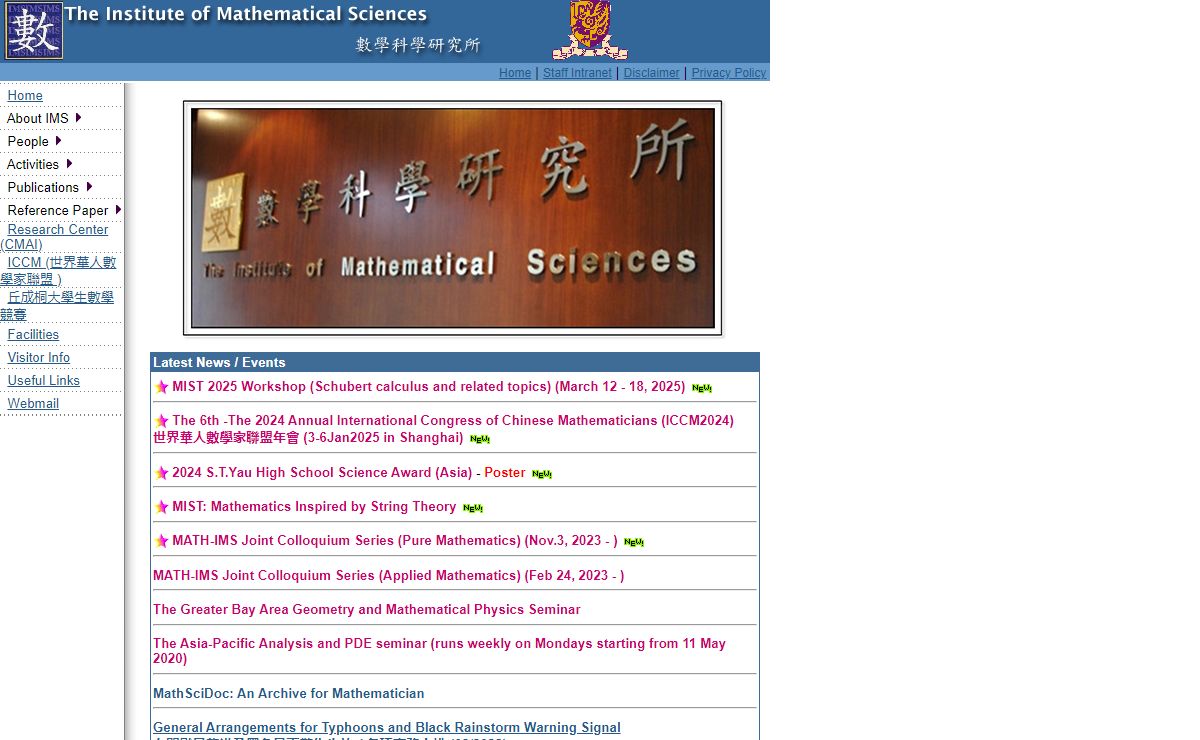The image size is (1200, 740).
Task: Open ICCM 世界華人數學家聯盟 sidebar link
Action: [x=58, y=270]
